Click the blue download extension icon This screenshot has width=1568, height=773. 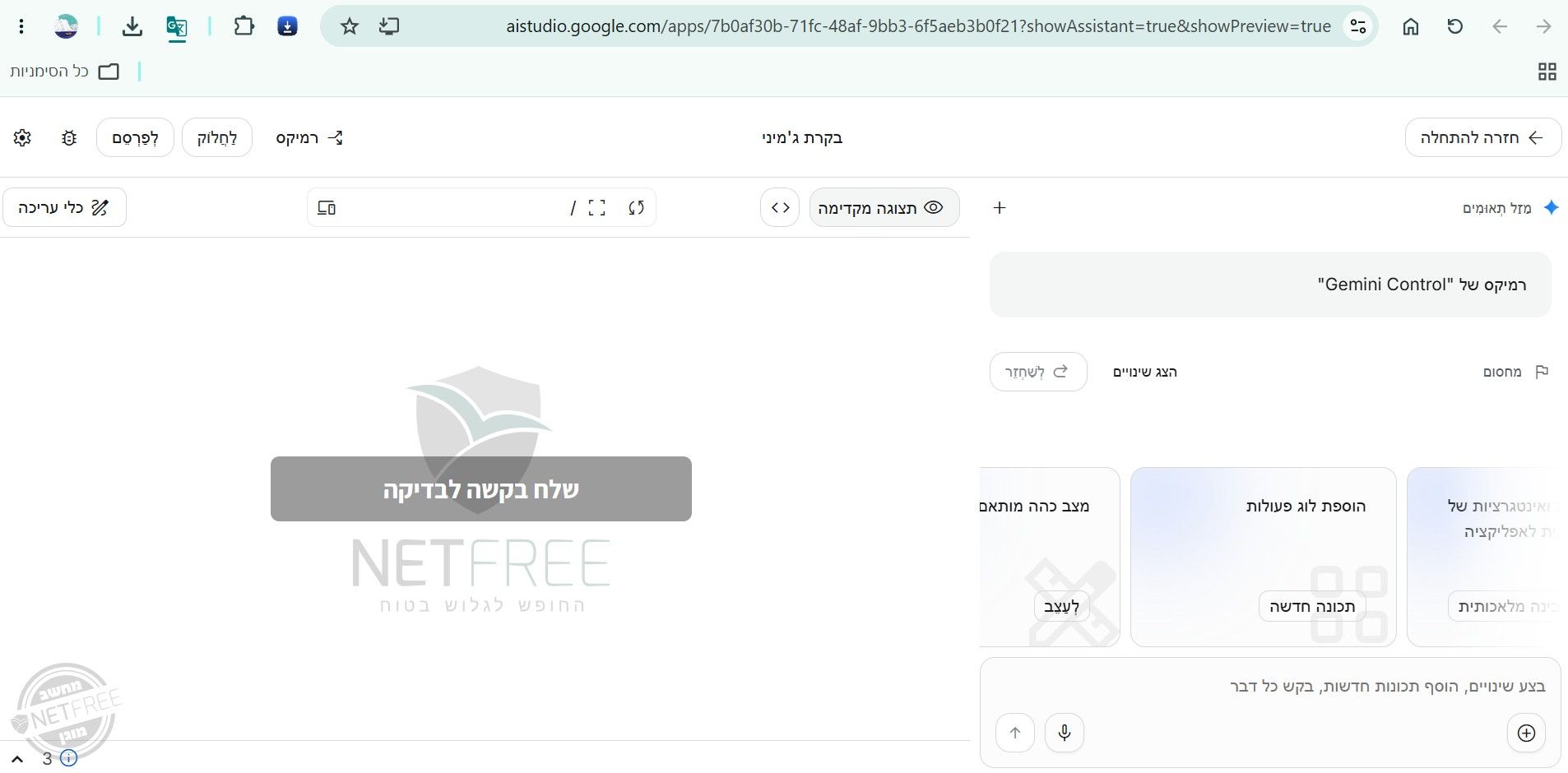[x=287, y=26]
